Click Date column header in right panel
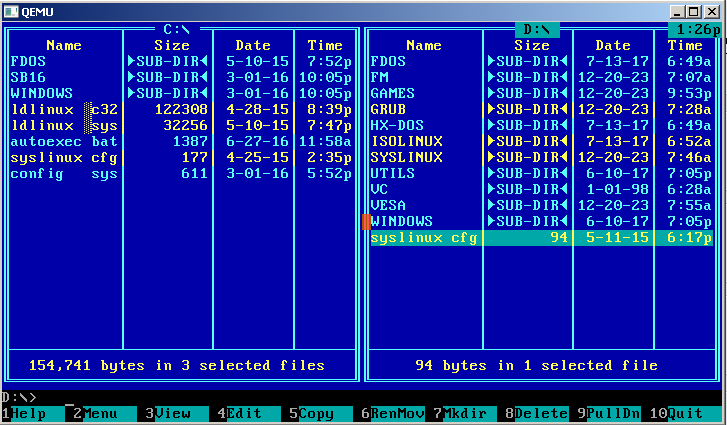The height and width of the screenshot is (425, 727). coord(613,45)
